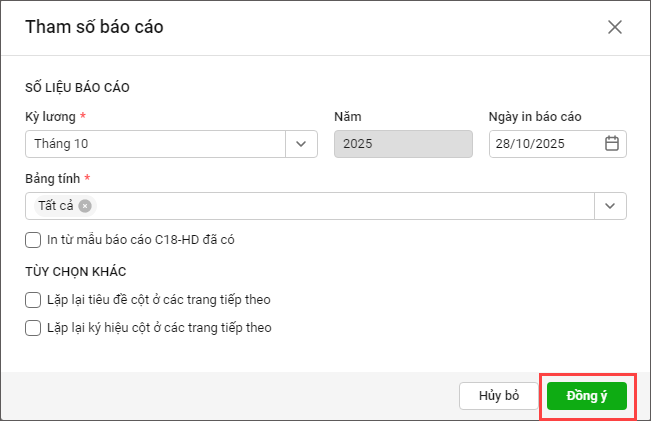Enable "In từ mẫu báo cáo C18-HD đã có"
The width and height of the screenshot is (651, 421).
(x=33, y=239)
